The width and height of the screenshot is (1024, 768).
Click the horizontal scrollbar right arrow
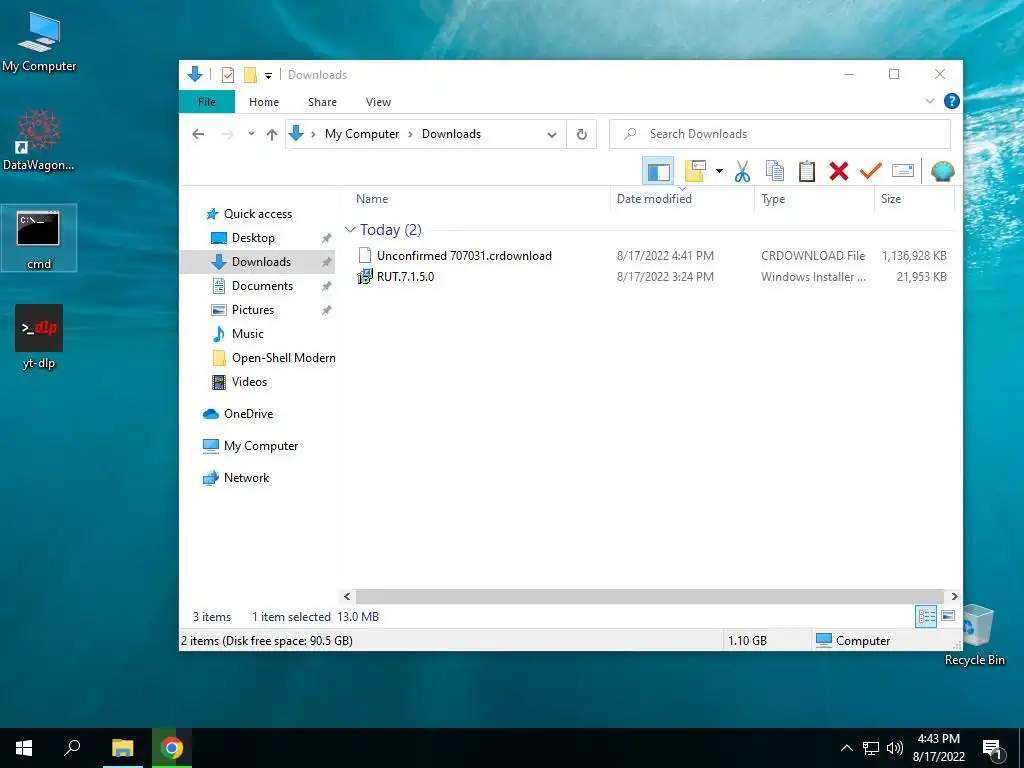pyautogui.click(x=954, y=596)
